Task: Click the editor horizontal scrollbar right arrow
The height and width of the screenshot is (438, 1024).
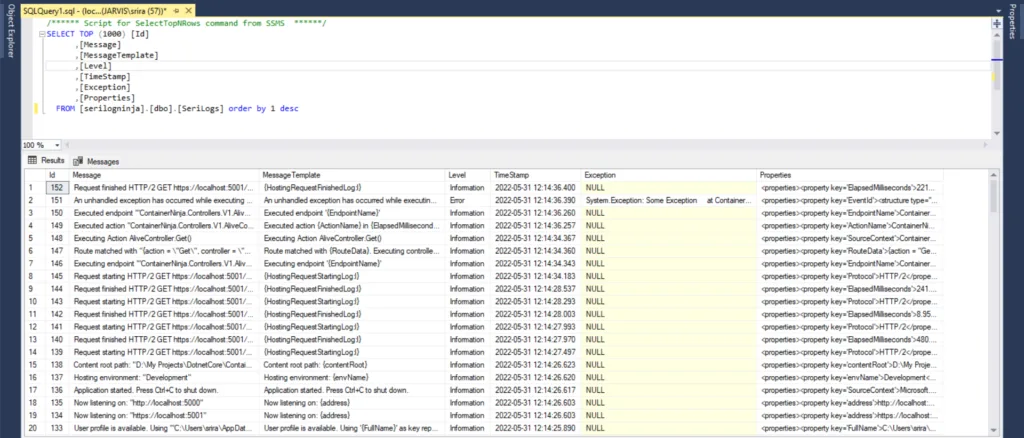Action: (x=986, y=145)
